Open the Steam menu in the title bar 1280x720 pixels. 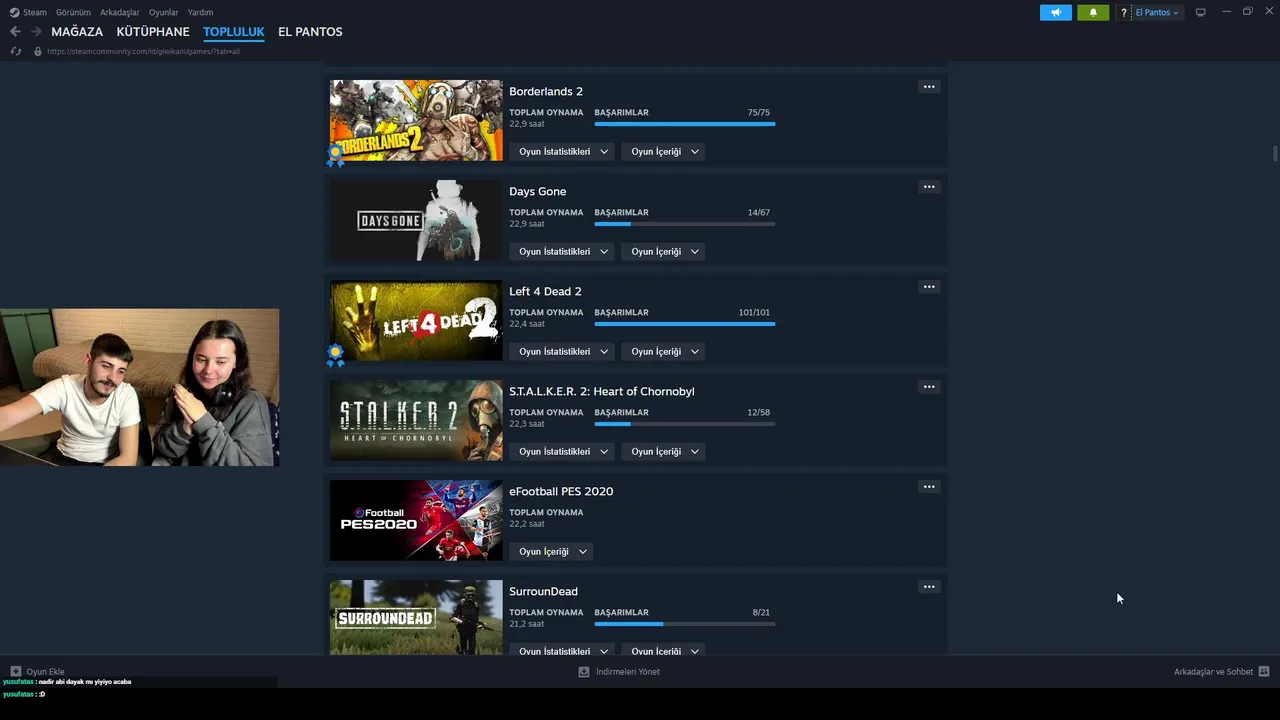[x=28, y=12]
